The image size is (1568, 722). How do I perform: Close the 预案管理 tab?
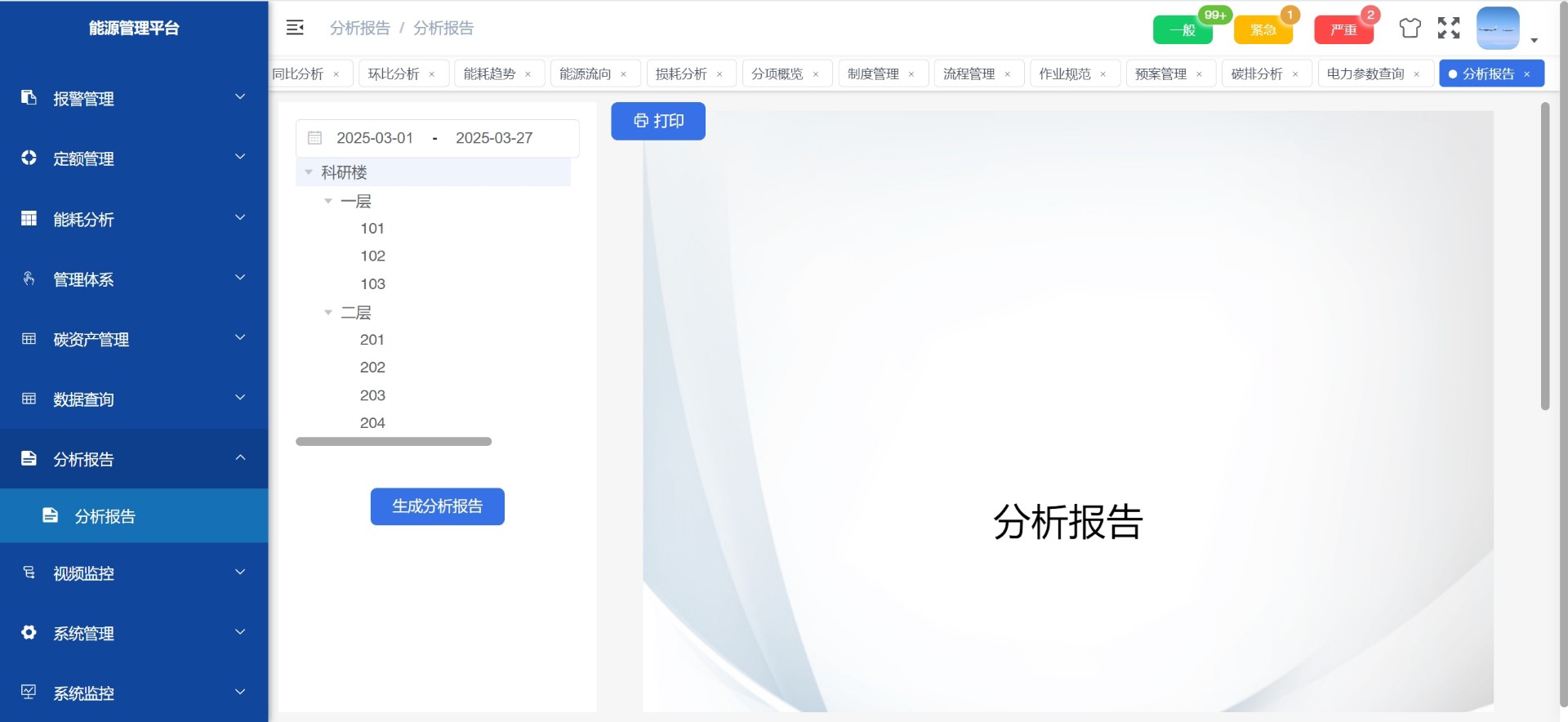(x=1199, y=74)
